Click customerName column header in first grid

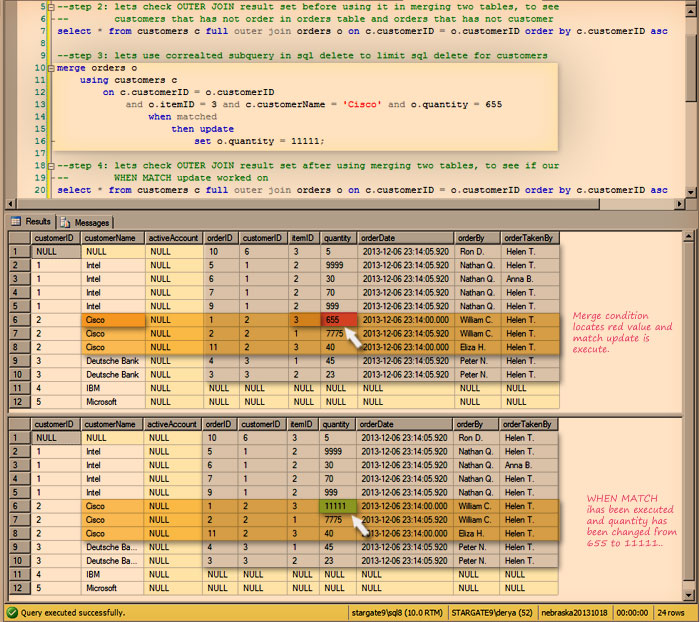(111, 239)
